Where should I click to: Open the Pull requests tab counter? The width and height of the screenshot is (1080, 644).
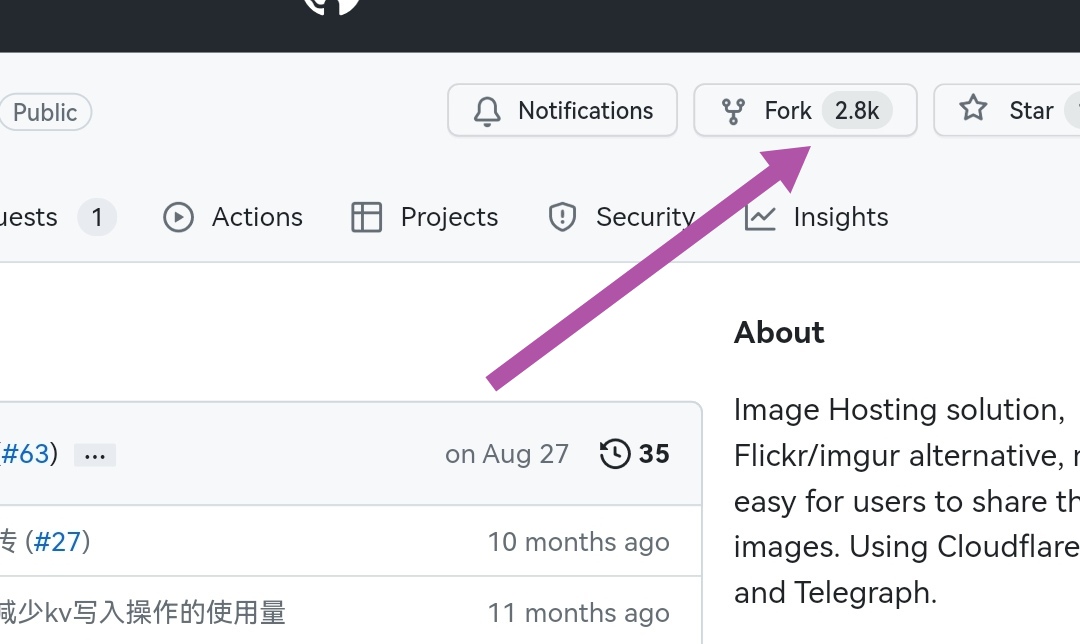(x=97, y=217)
